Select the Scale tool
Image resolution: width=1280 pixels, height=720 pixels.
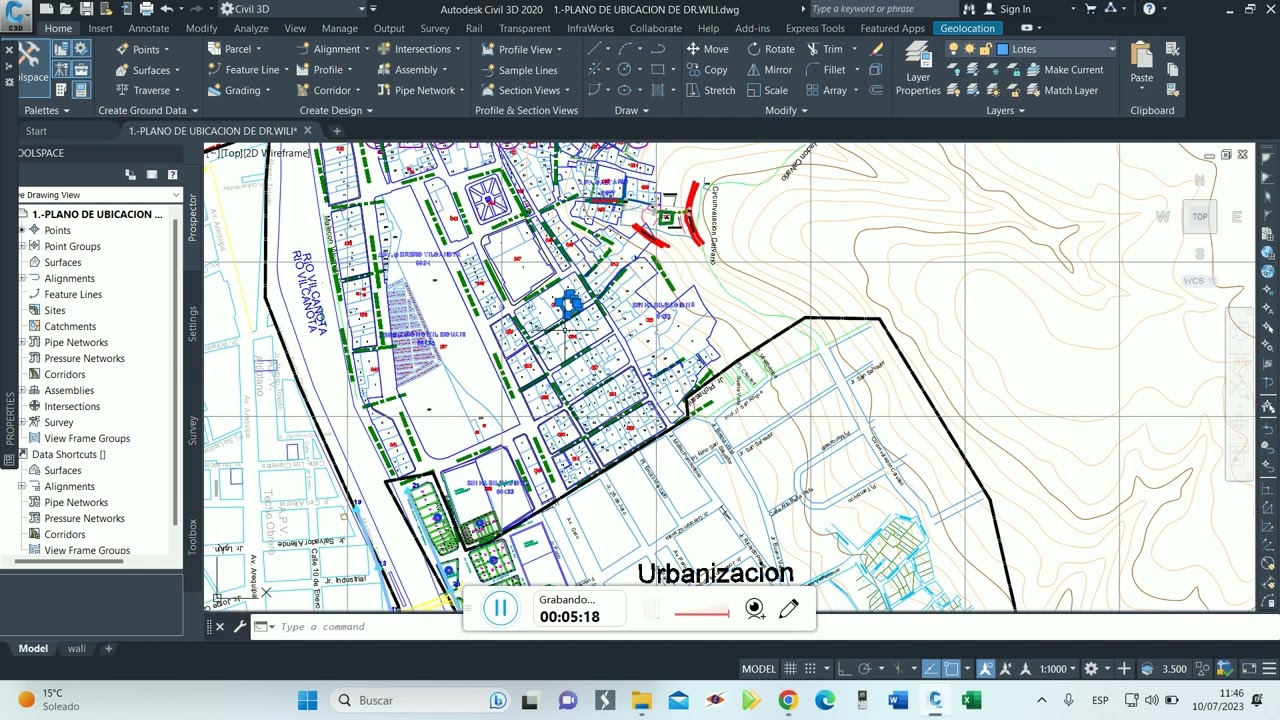point(767,90)
